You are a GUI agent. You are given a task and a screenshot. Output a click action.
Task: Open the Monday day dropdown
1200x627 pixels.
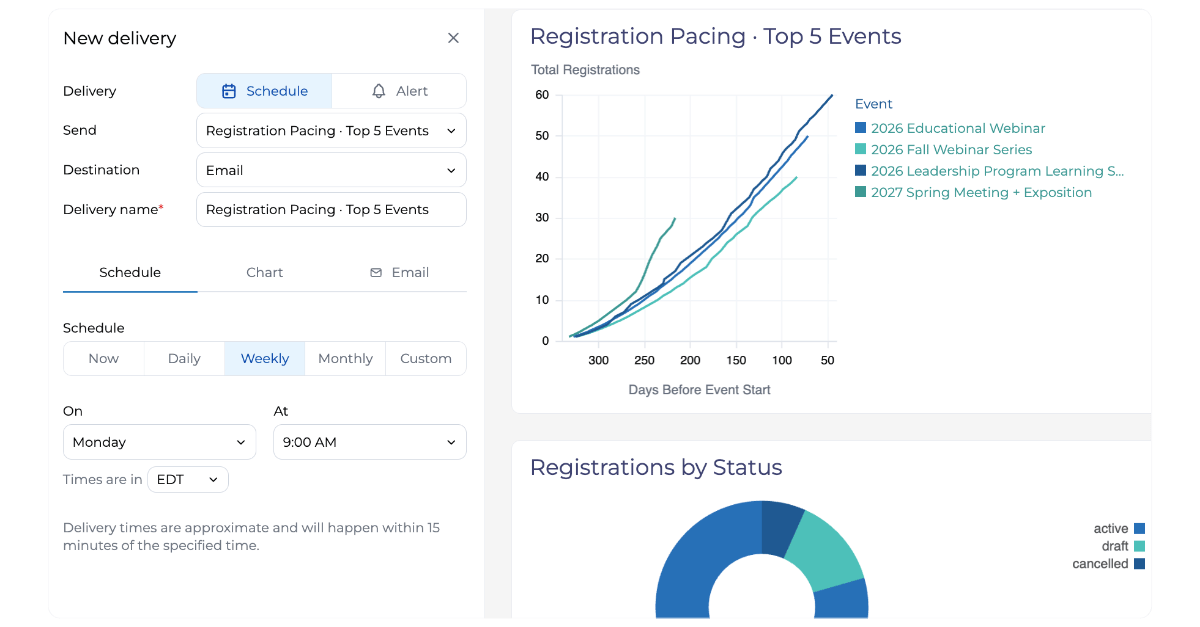pyautogui.click(x=159, y=442)
